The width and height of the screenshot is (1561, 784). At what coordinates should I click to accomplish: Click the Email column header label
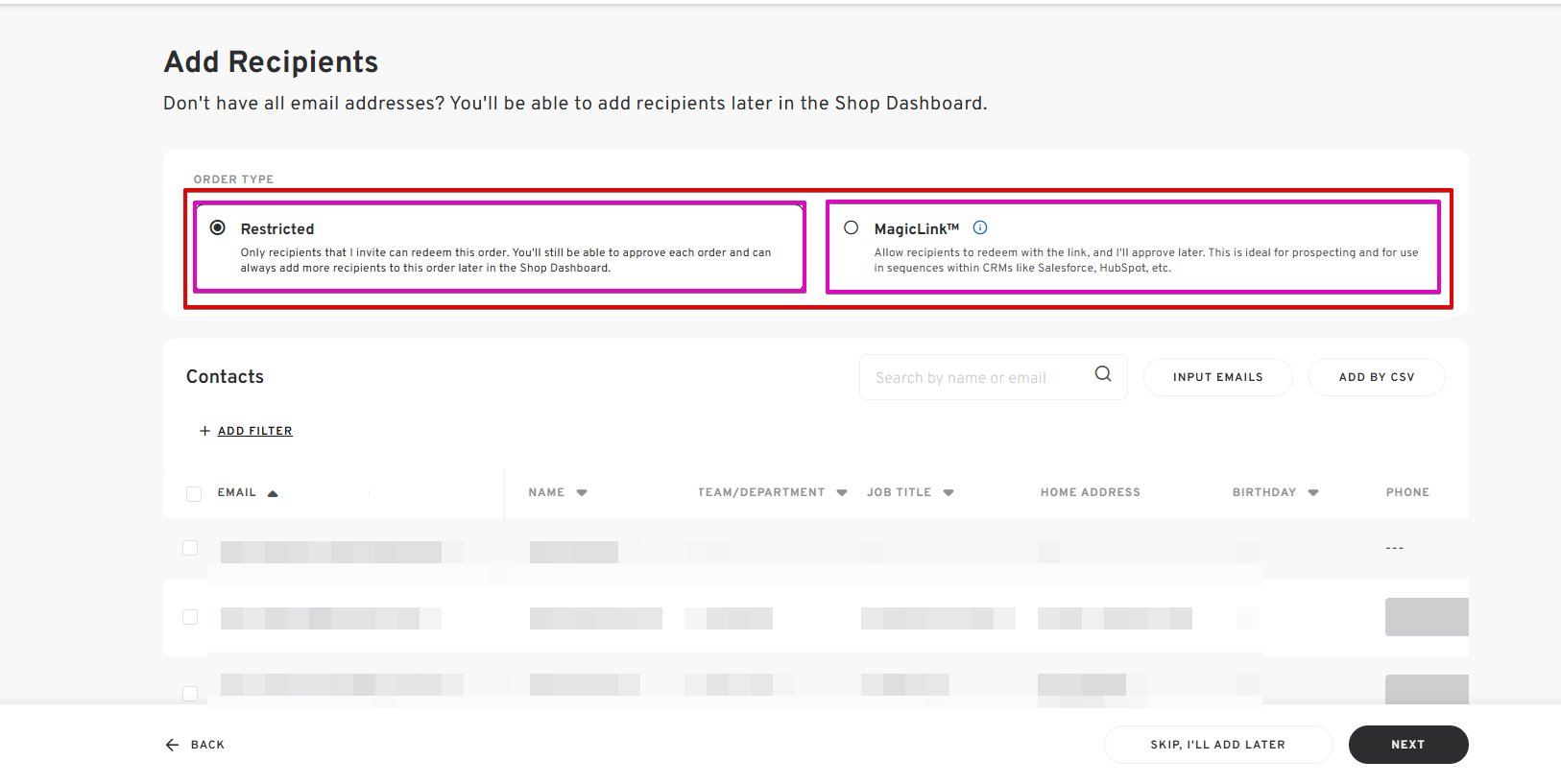[237, 492]
